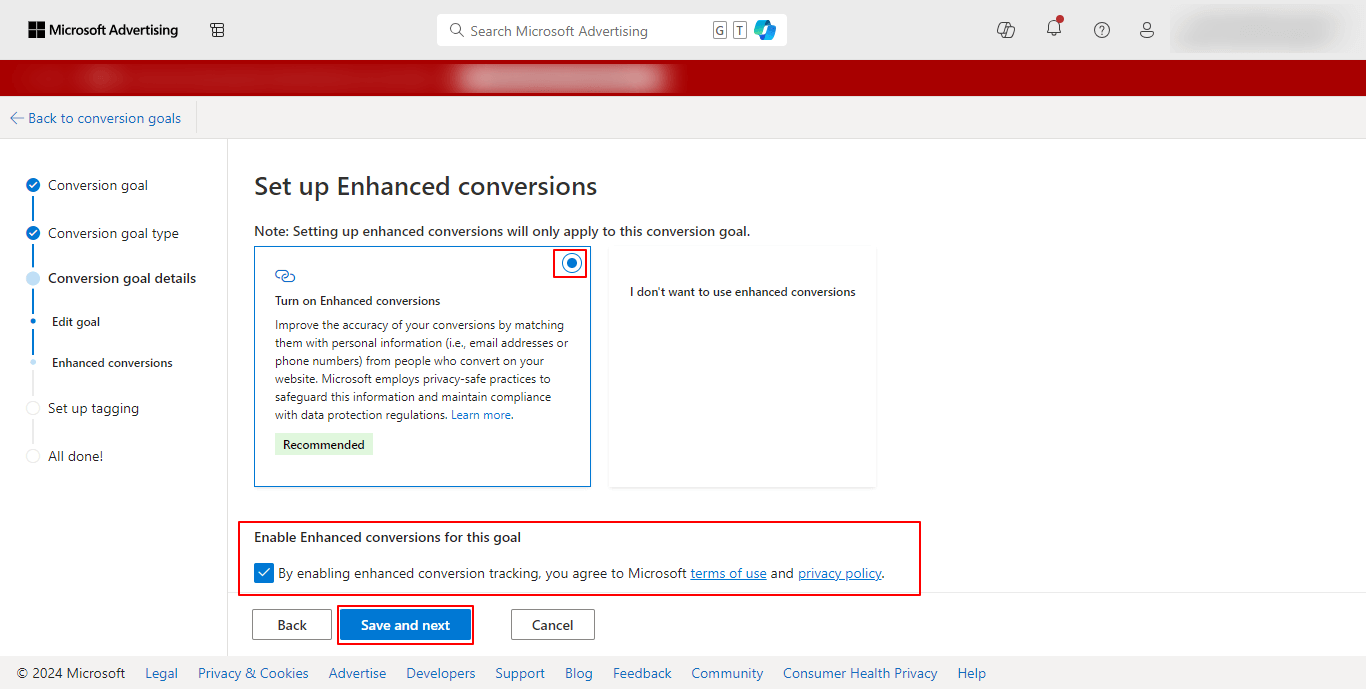Open Consumer Health Privacy footer link
Image resolution: width=1366 pixels, height=690 pixels.
(860, 673)
